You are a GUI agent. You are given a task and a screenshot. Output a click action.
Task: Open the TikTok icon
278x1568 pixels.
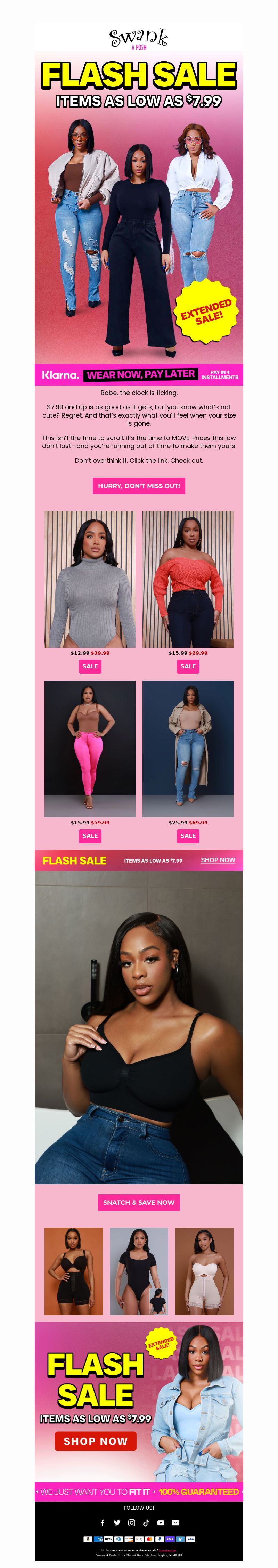[x=146, y=1522]
